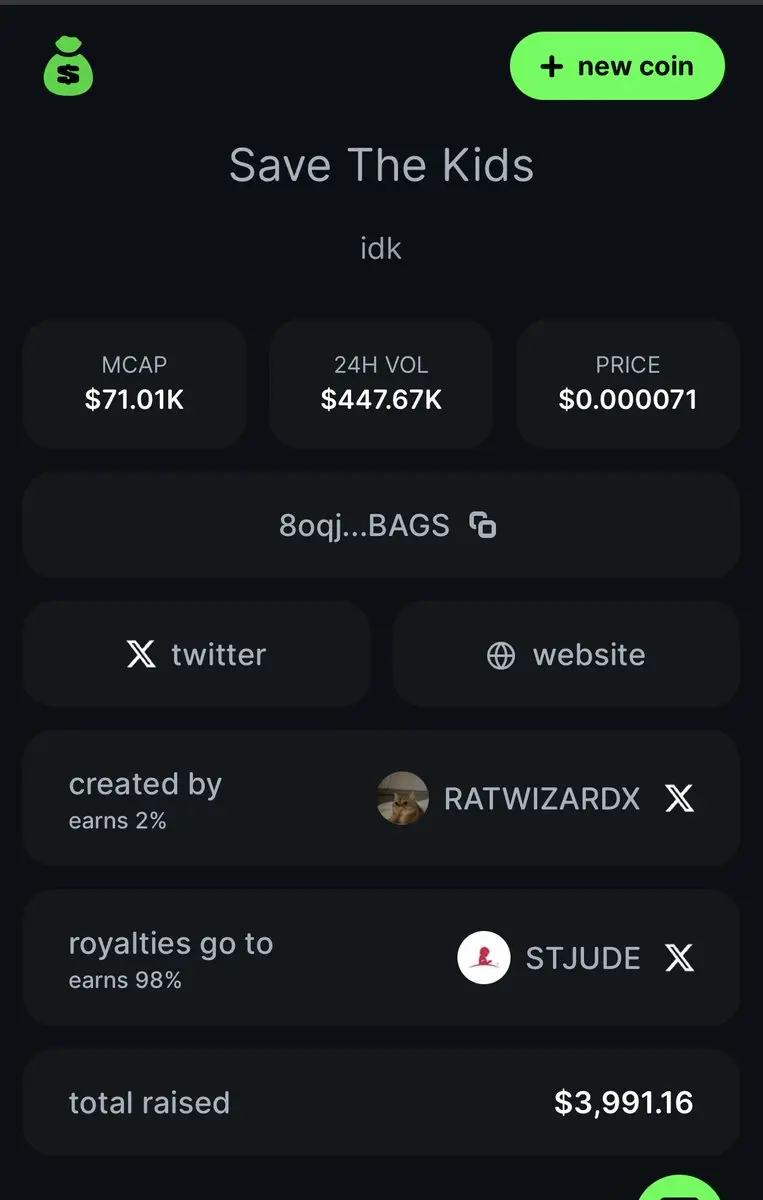
Task: Open STJUDE's X profile icon
Action: 679,958
